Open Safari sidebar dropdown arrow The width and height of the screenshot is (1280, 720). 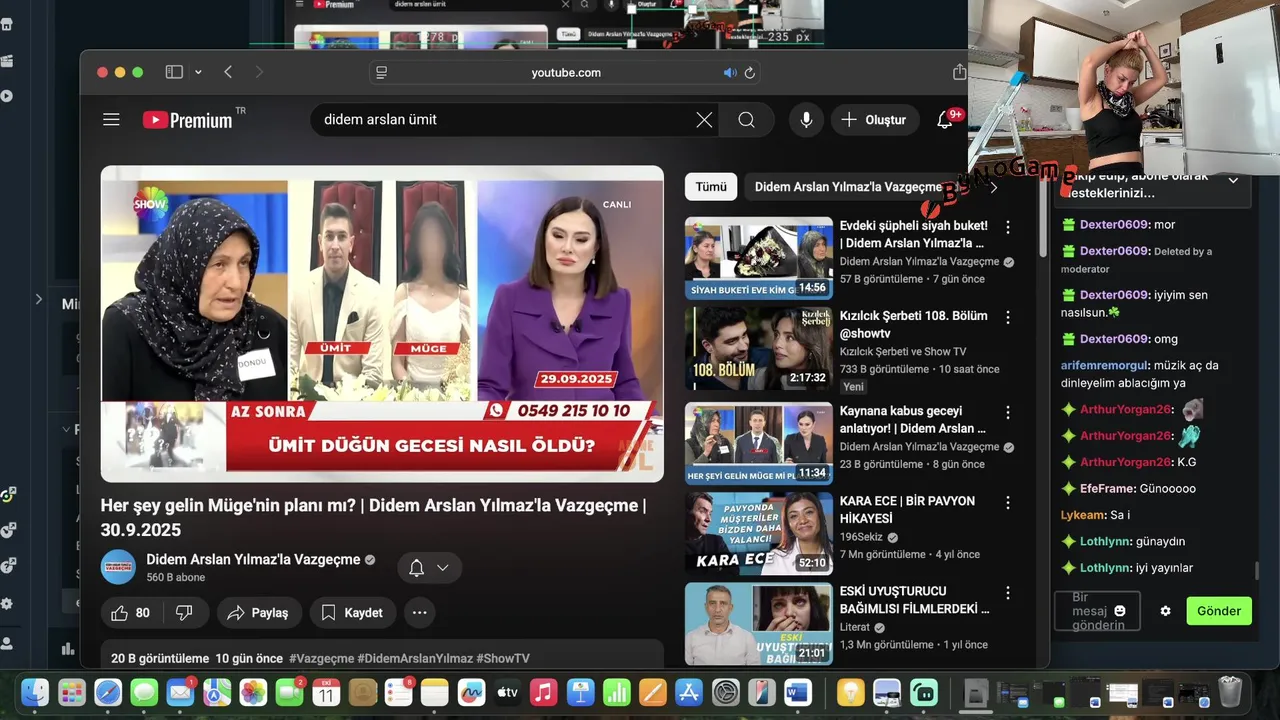coord(198,72)
